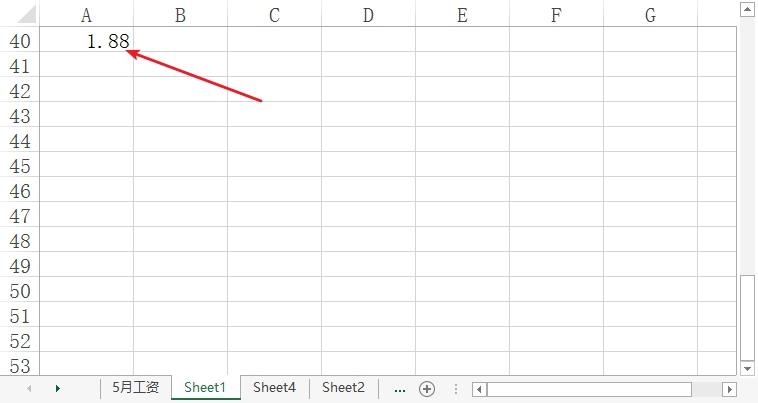Add a new sheet with plus icon

pyautogui.click(x=427, y=389)
